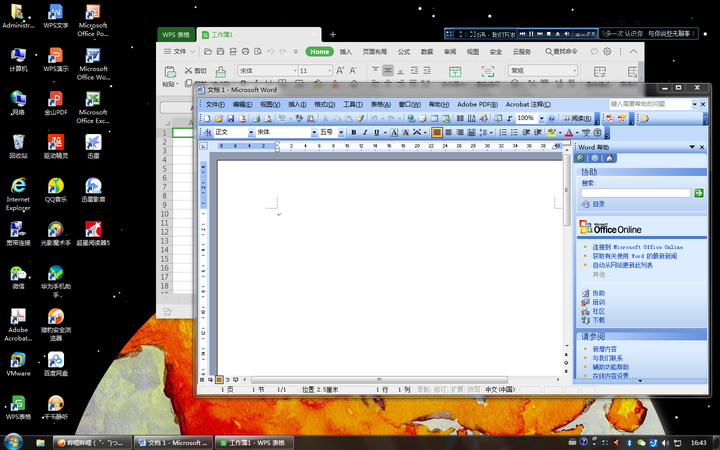Open the Word style dropdown 正文
The width and height of the screenshot is (720, 450).
pyautogui.click(x=251, y=133)
